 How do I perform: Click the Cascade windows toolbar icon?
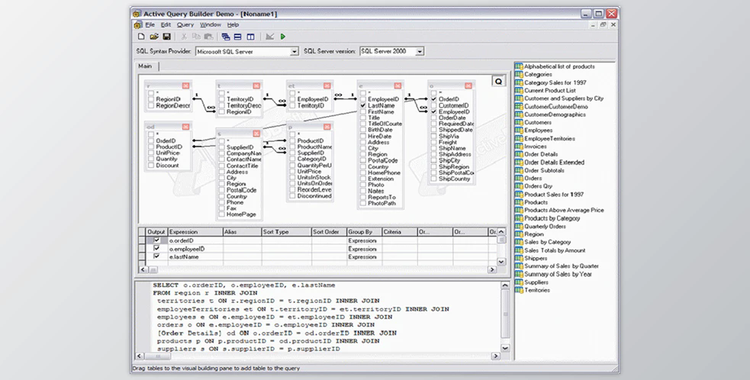226,36
